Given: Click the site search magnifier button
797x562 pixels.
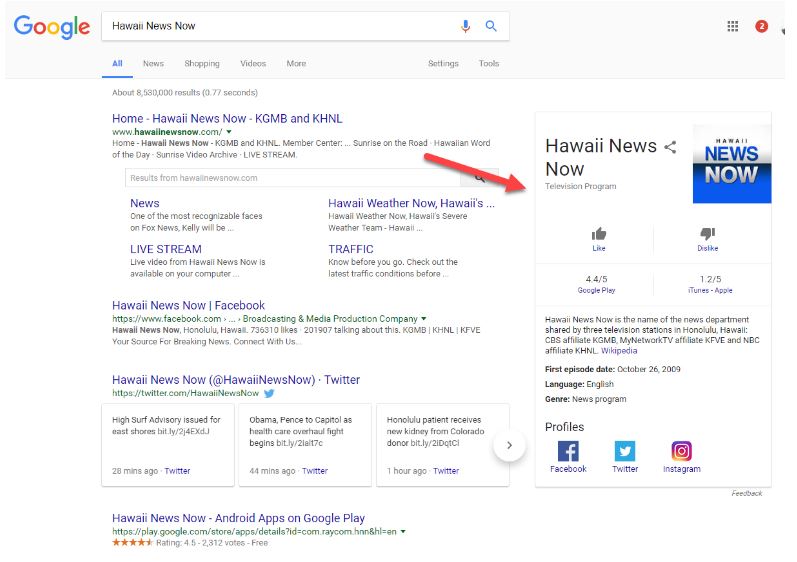Looking at the screenshot, I should tap(479, 178).
